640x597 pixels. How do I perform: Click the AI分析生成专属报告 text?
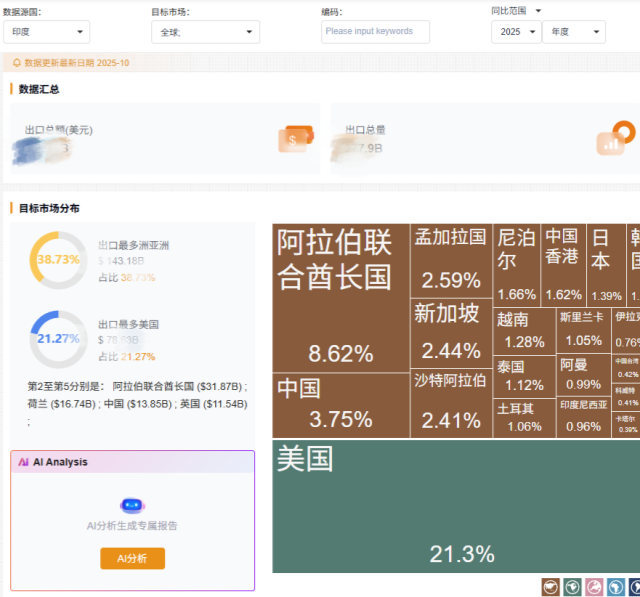click(x=132, y=526)
